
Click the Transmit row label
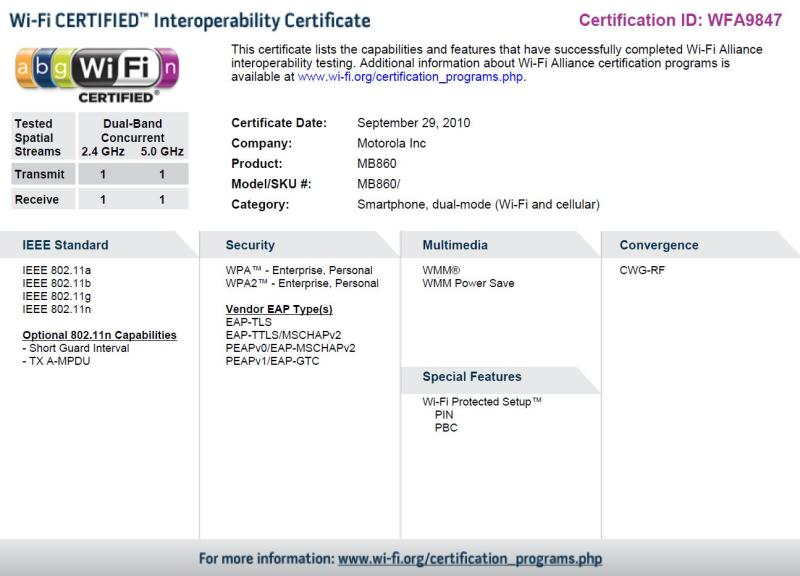click(x=39, y=174)
